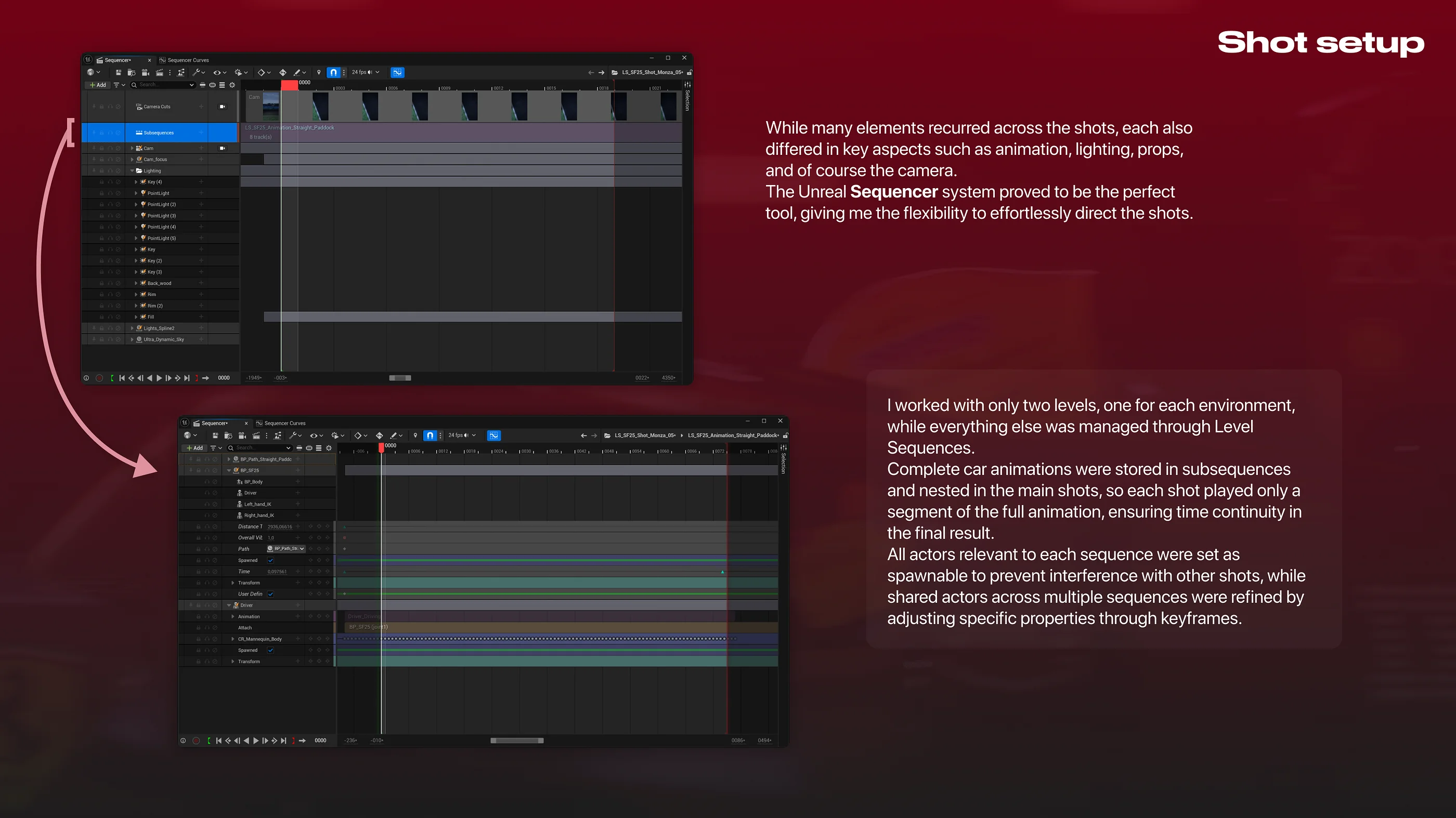Click record button in the lower Sequencer
Screen dimensions: 1456x818
tap(196, 741)
